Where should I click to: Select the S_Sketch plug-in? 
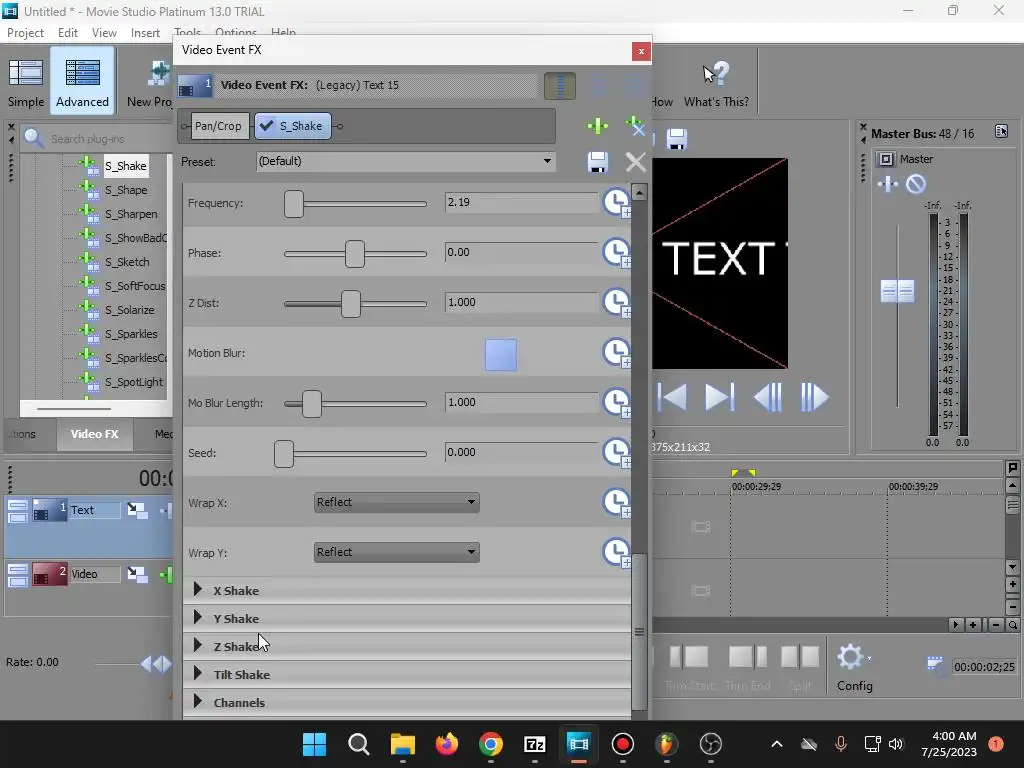click(x=127, y=262)
